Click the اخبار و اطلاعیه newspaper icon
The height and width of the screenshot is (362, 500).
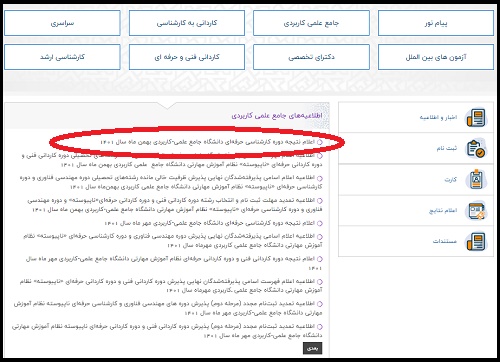(x=476, y=117)
